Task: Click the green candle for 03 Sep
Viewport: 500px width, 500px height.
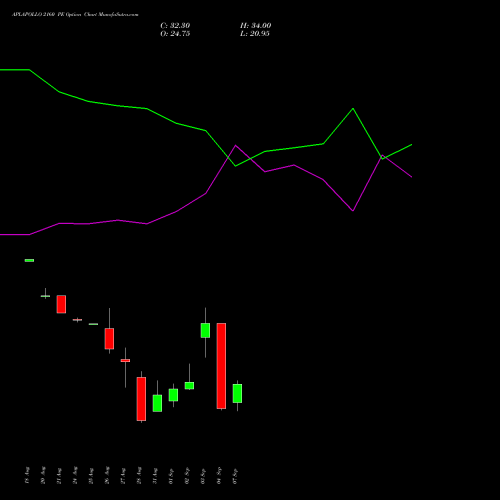Action: 205,330
